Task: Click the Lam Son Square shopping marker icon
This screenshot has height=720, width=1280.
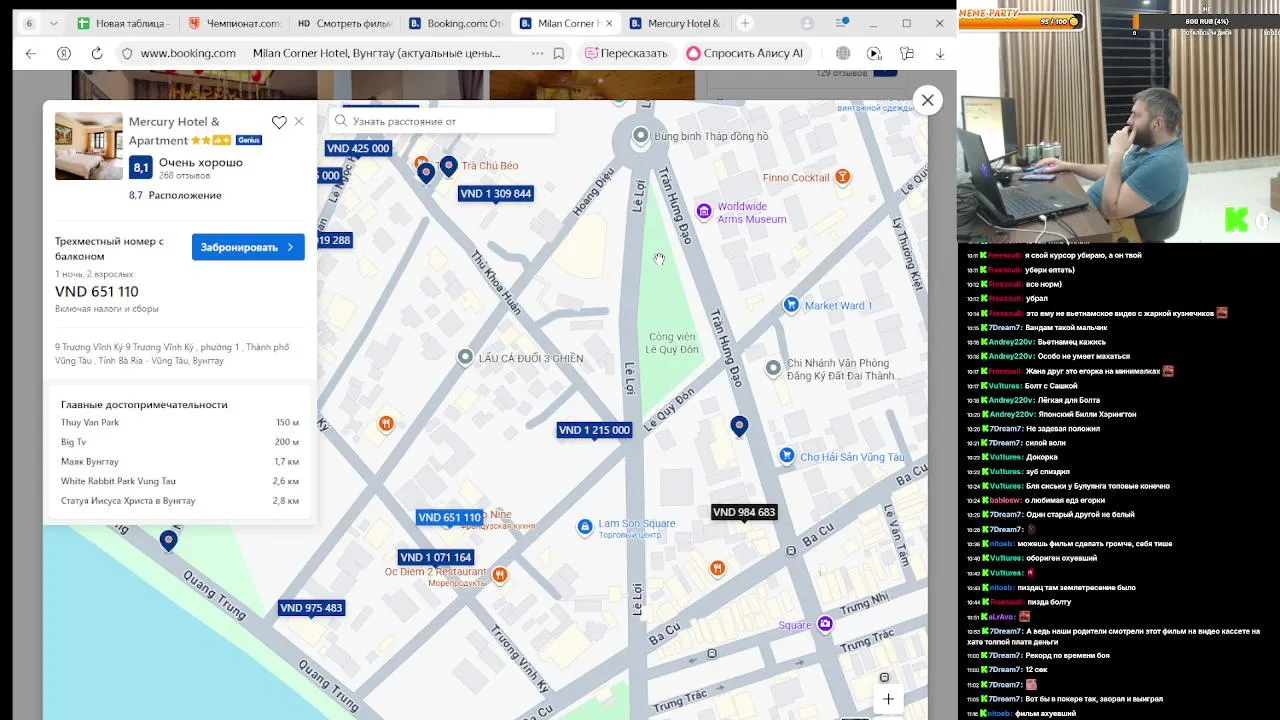Action: pyautogui.click(x=585, y=526)
